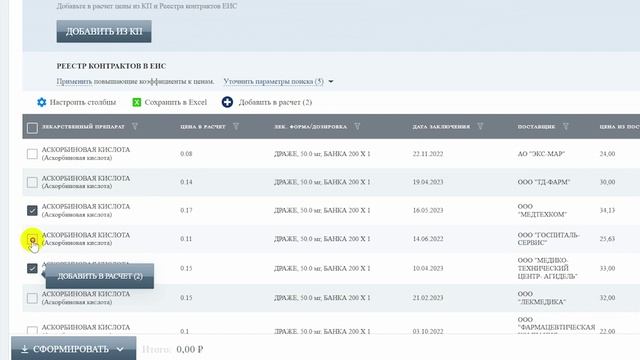Uncheck the МЕДИКО-ТЕХНИЧЕСКИЙ ЦЕНТР АГИДЕЛЬ row checkbox
Screen dimensions: 640x360
(32, 268)
